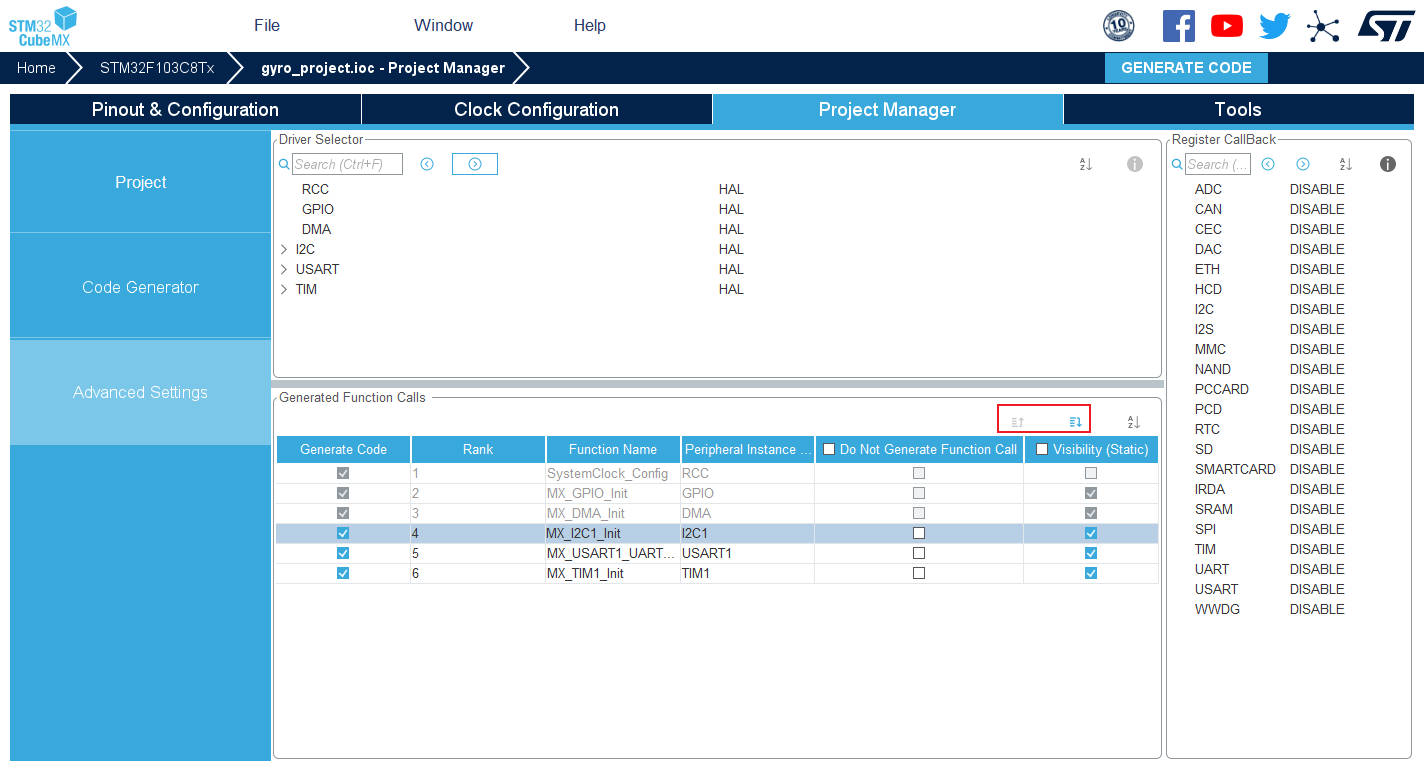Click the gyro_project.ioc - Project Manager breadcrumb
Screen dimensions: 1424x771
[x=383, y=68]
